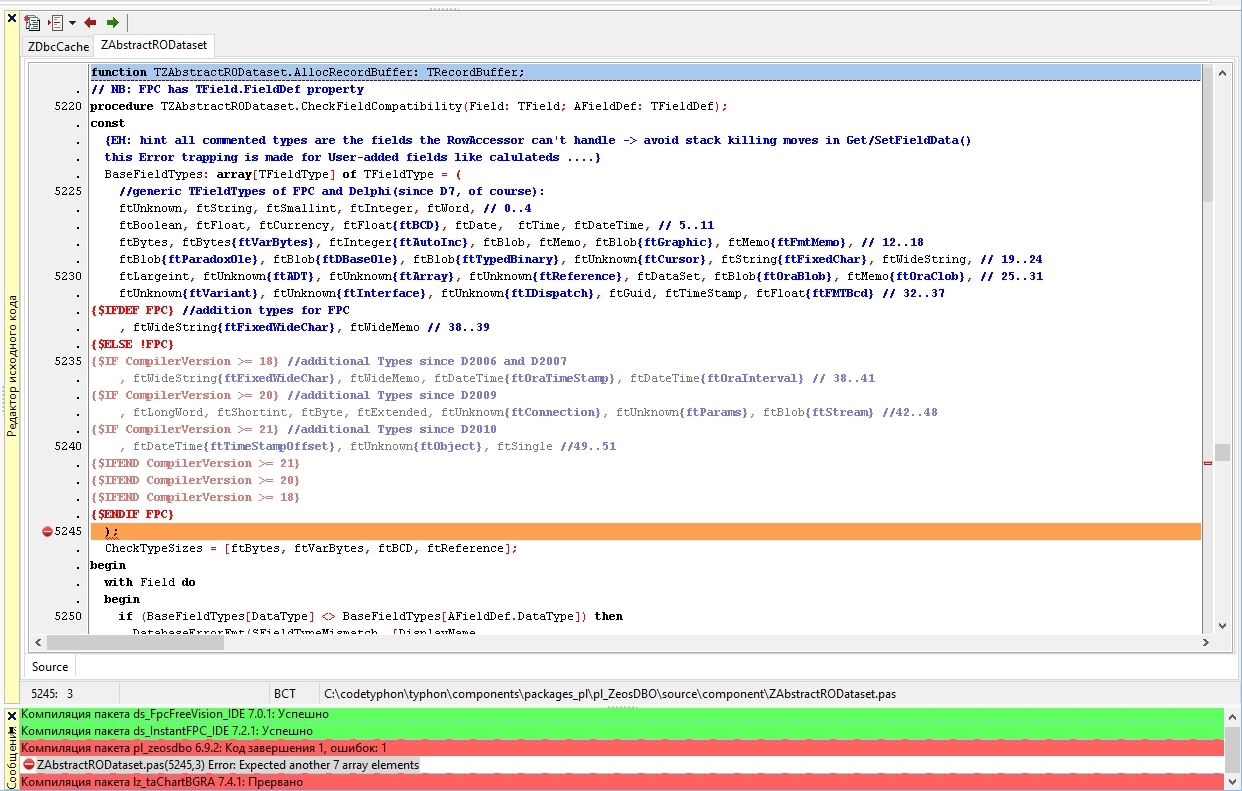Click the vertical scrollbar down arrow
Viewport: 1242px width, 791px height.
1222,625
